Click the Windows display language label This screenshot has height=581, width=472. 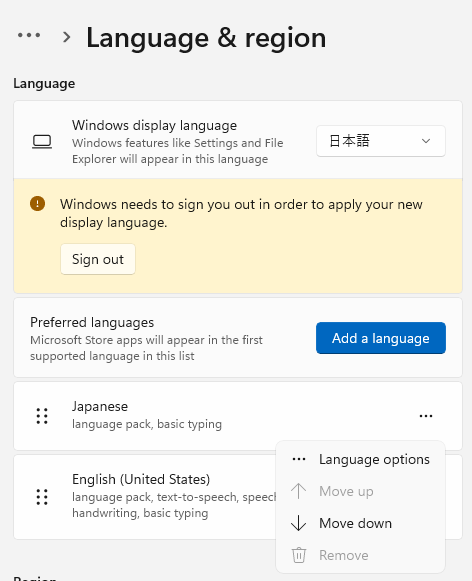point(154,125)
